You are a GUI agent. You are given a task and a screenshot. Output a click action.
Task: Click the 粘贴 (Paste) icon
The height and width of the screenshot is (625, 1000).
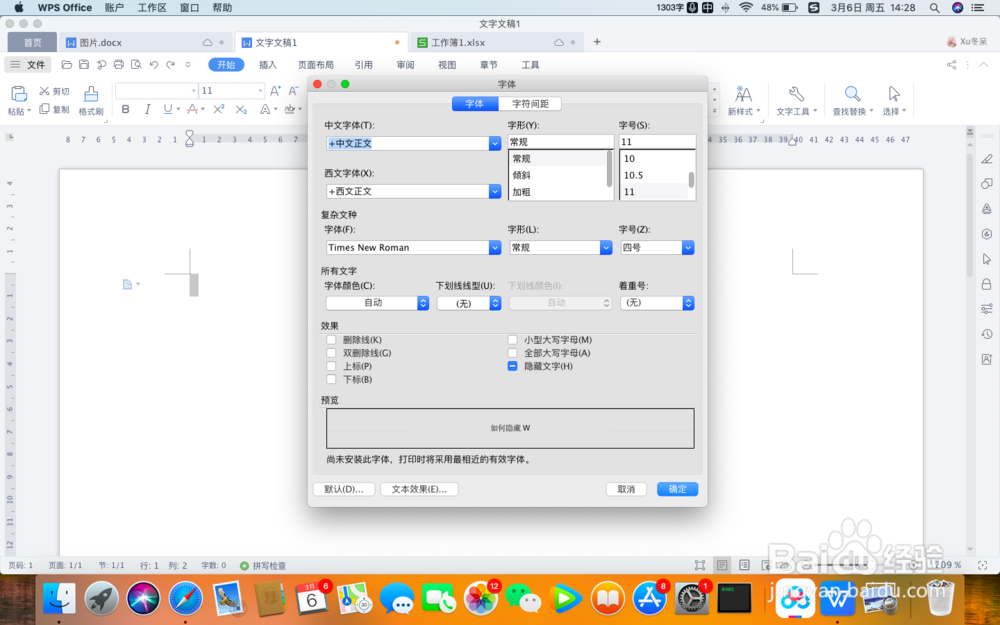[x=18, y=93]
